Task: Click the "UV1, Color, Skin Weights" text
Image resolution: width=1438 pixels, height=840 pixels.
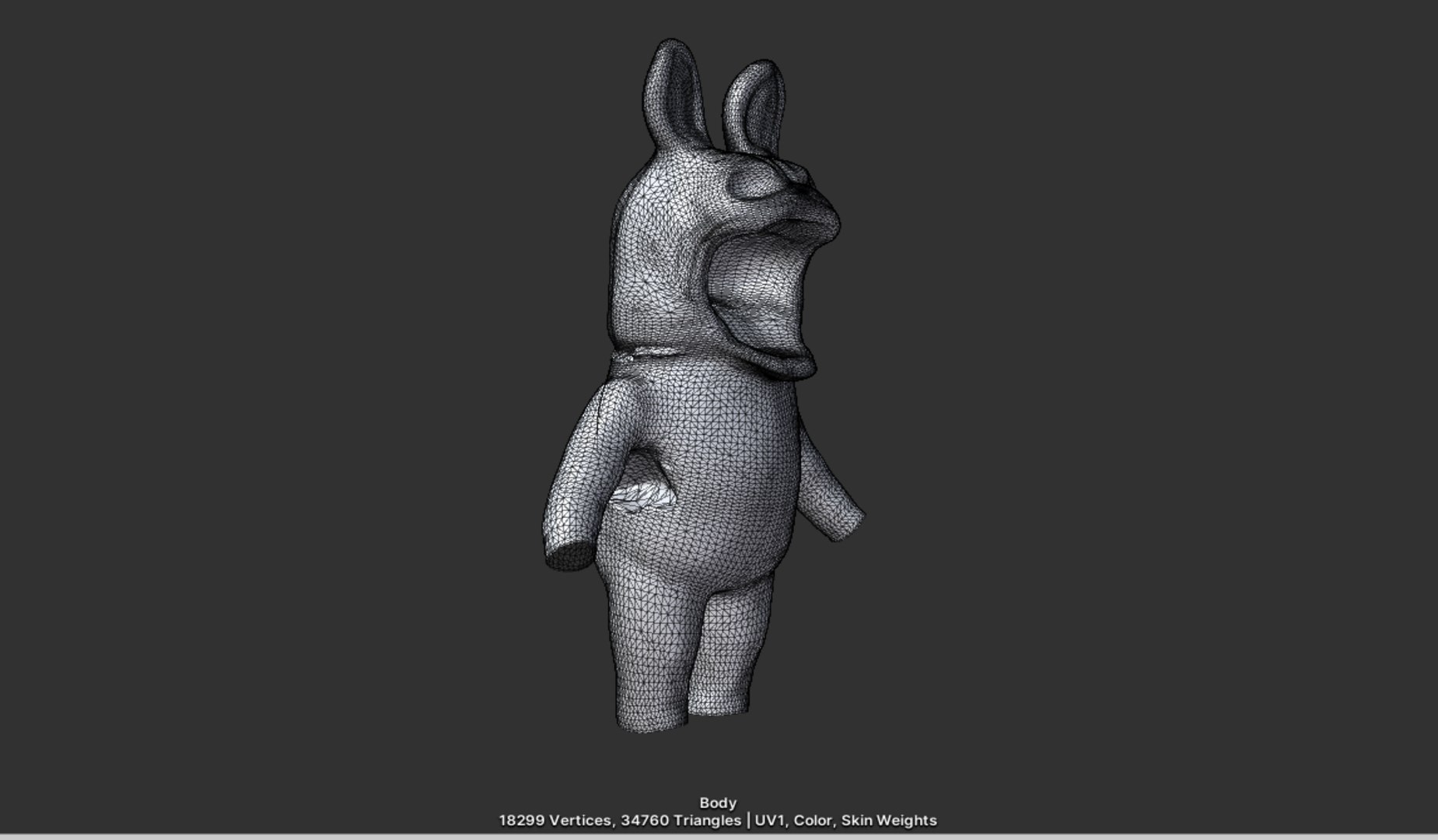Action: (846, 821)
